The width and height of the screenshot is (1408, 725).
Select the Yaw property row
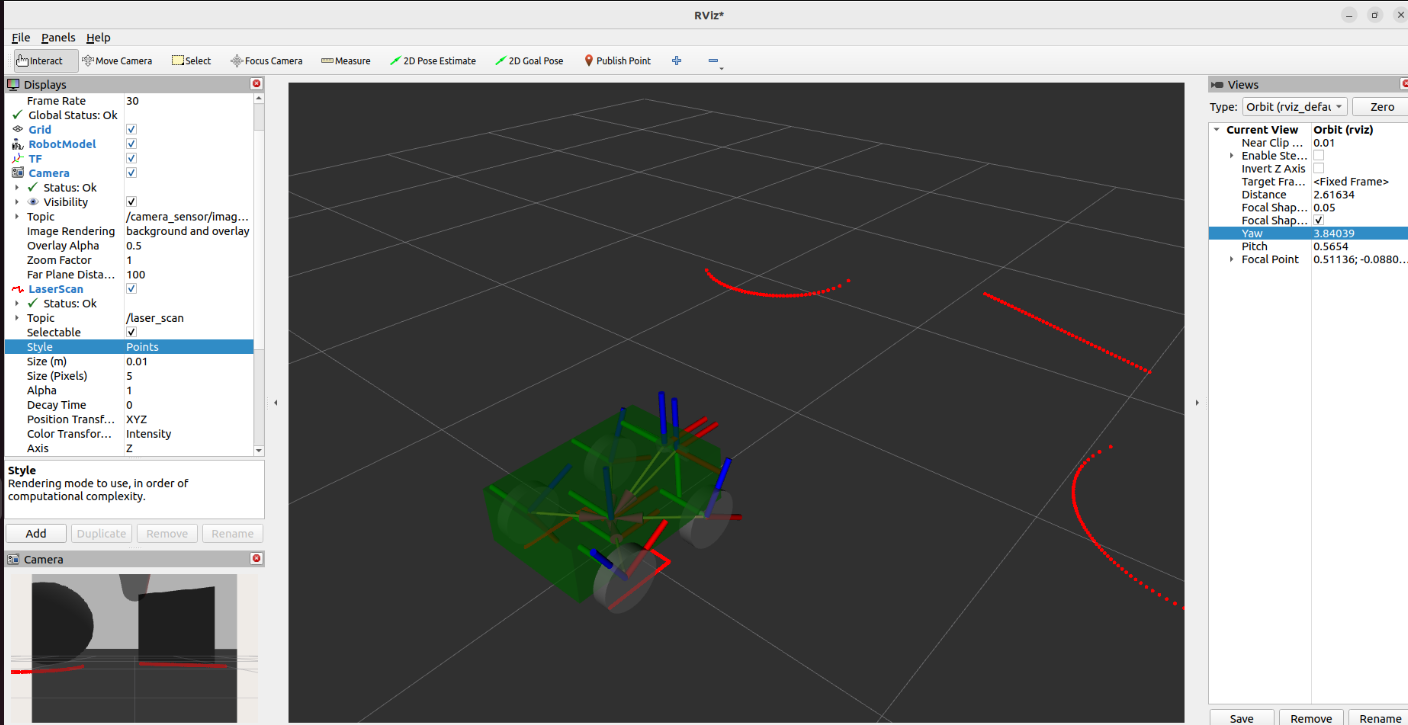pyautogui.click(x=1308, y=233)
